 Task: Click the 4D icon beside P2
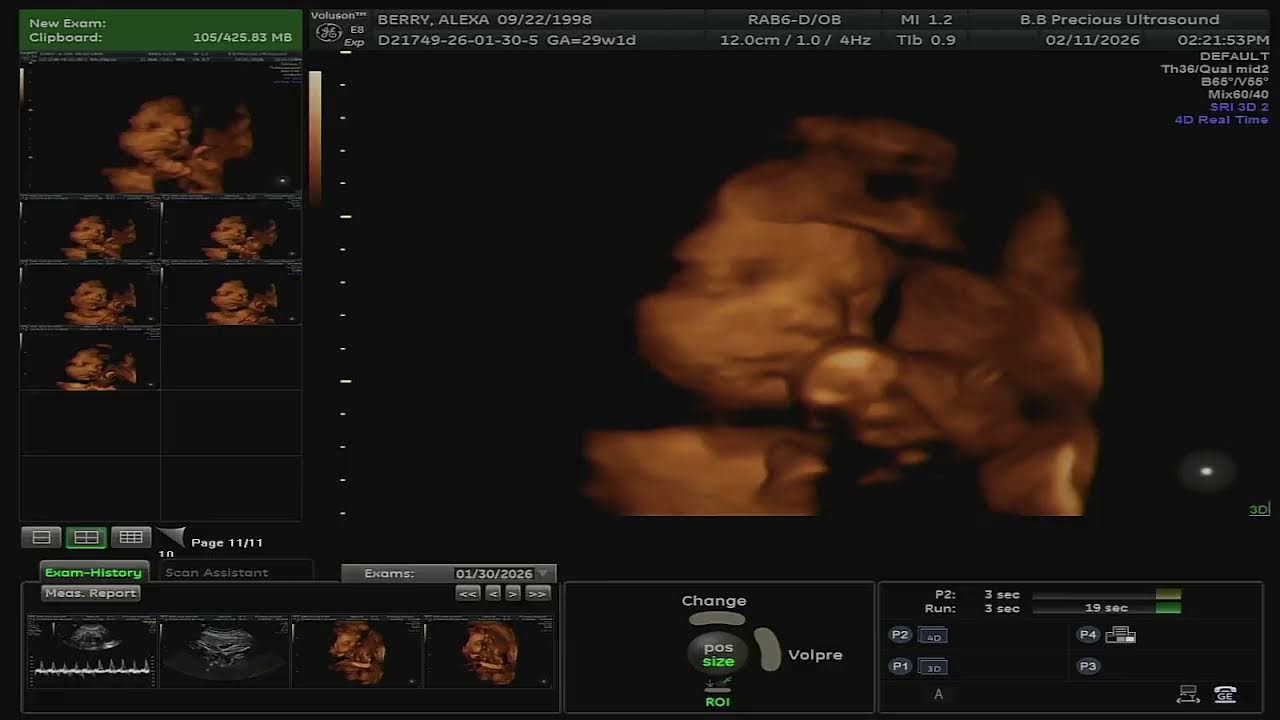(933, 635)
